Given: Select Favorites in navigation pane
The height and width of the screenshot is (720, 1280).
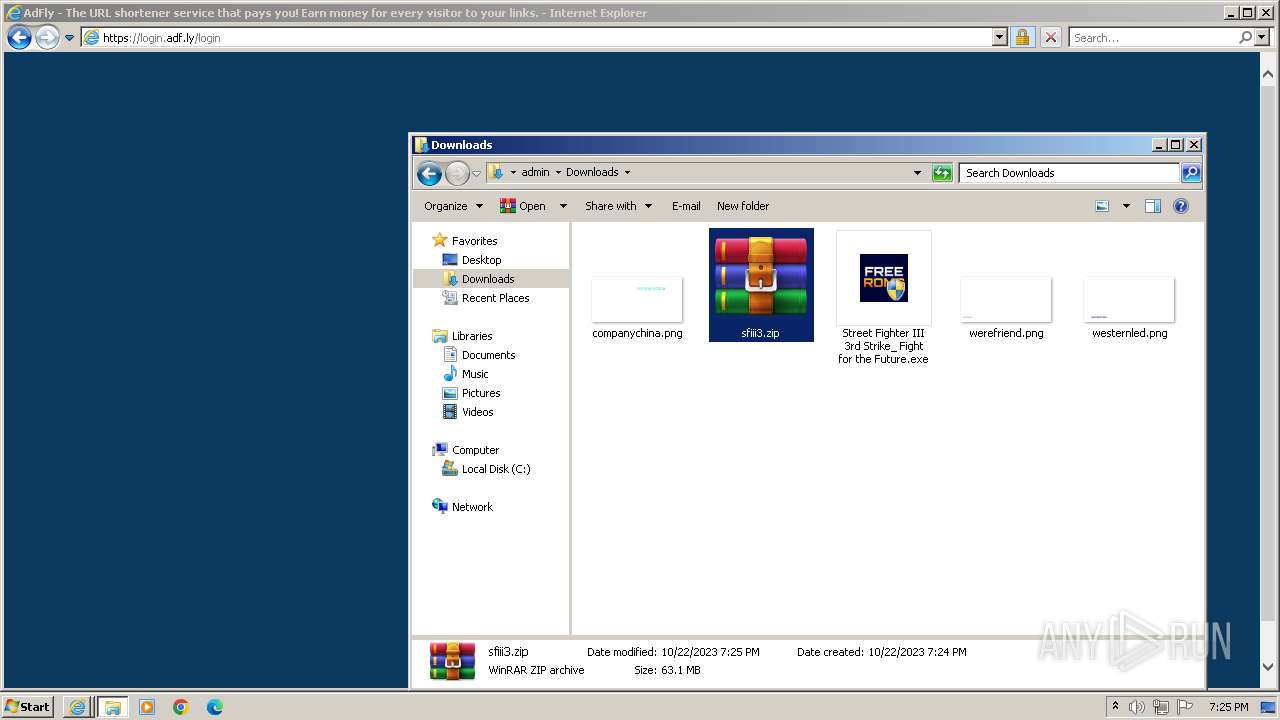Looking at the screenshot, I should 474,241.
